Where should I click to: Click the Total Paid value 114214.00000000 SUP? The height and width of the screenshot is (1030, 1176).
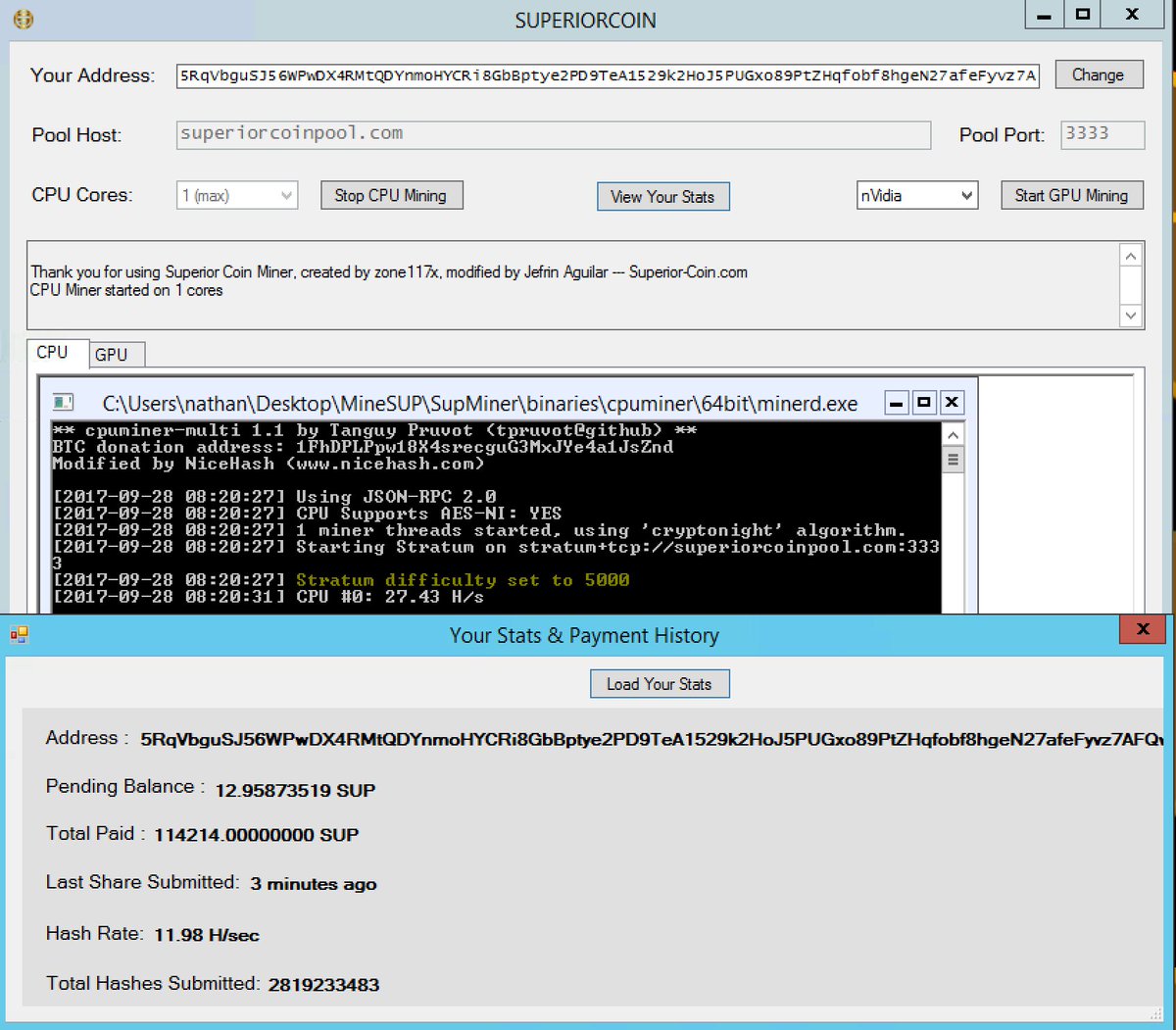256,835
